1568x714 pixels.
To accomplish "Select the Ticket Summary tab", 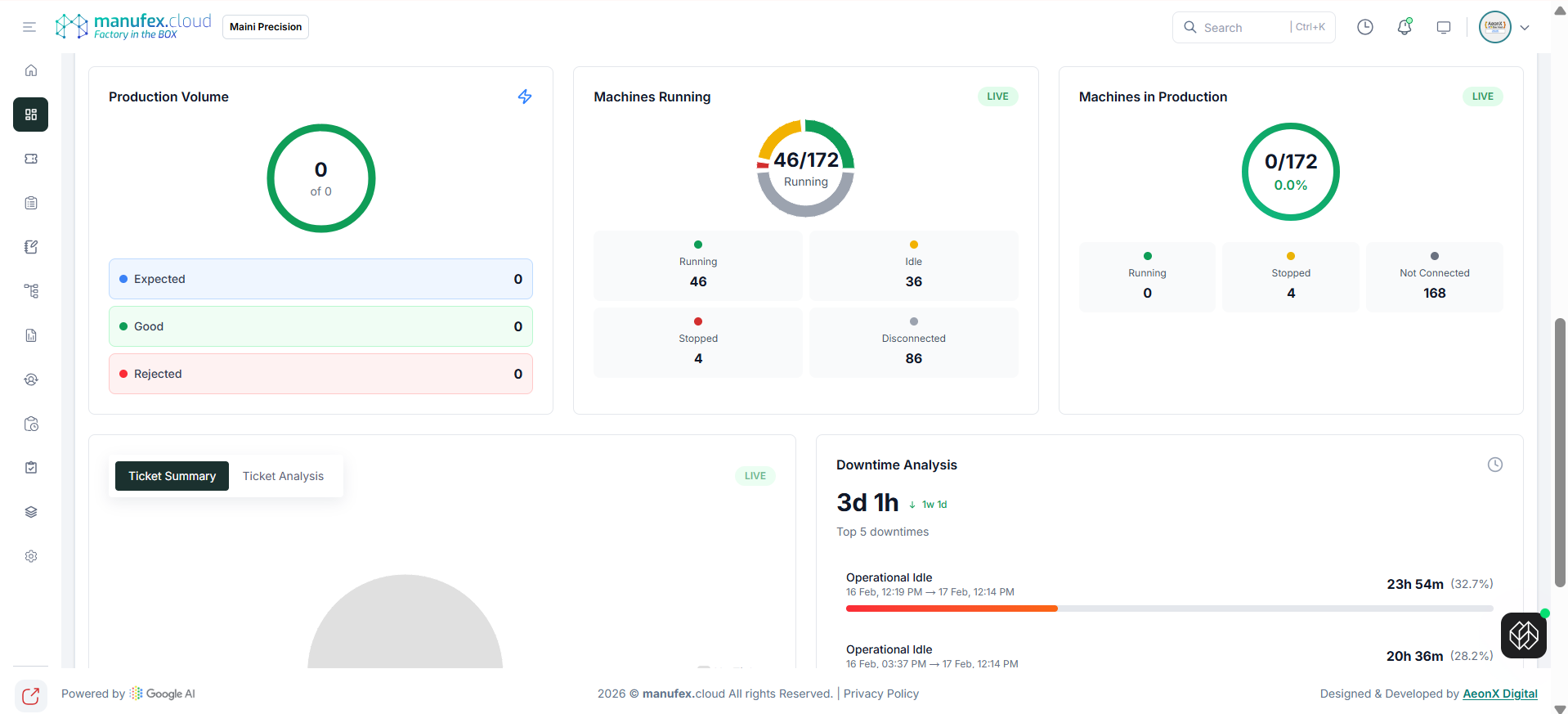I will pos(172,476).
